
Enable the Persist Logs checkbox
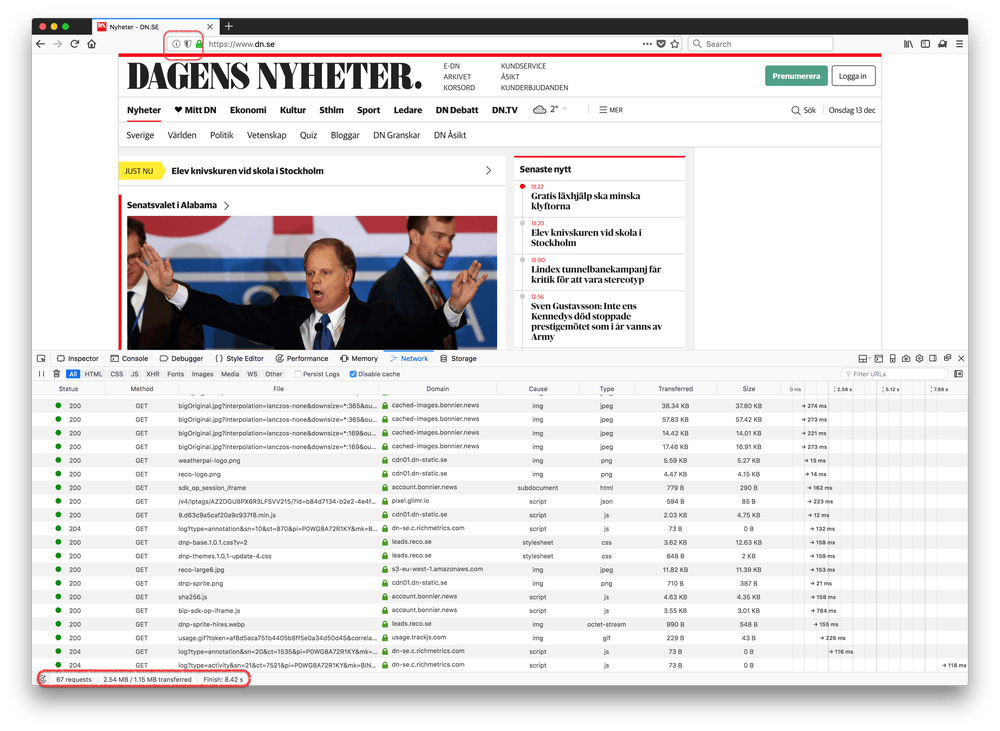coord(296,374)
